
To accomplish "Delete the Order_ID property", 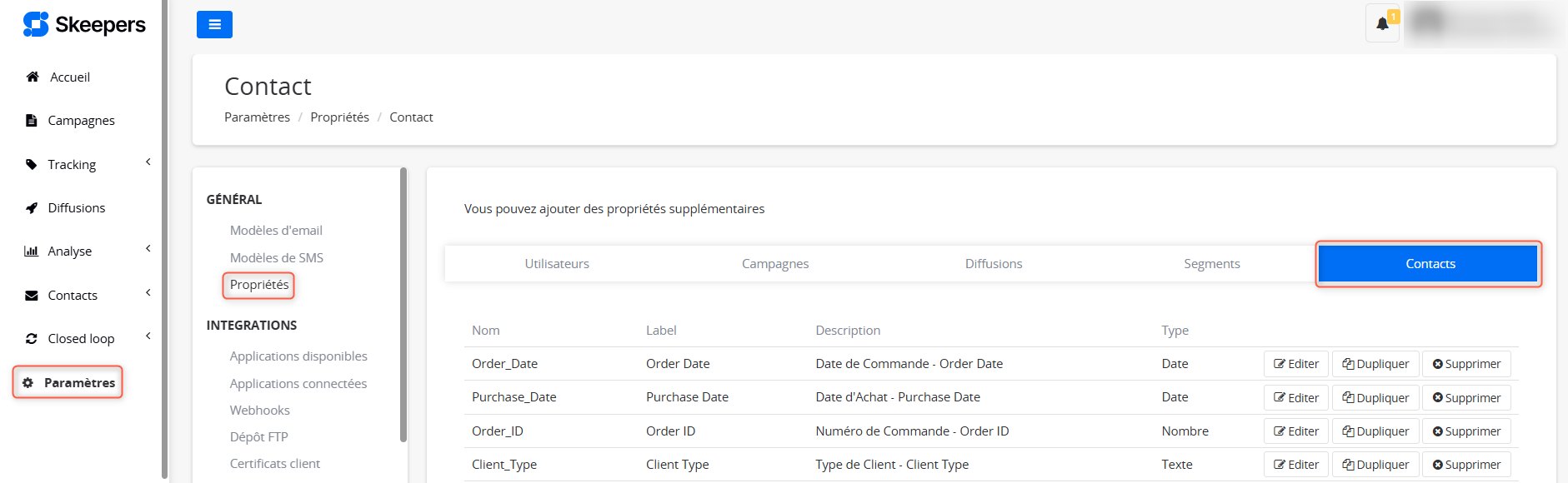I will click(x=1466, y=431).
